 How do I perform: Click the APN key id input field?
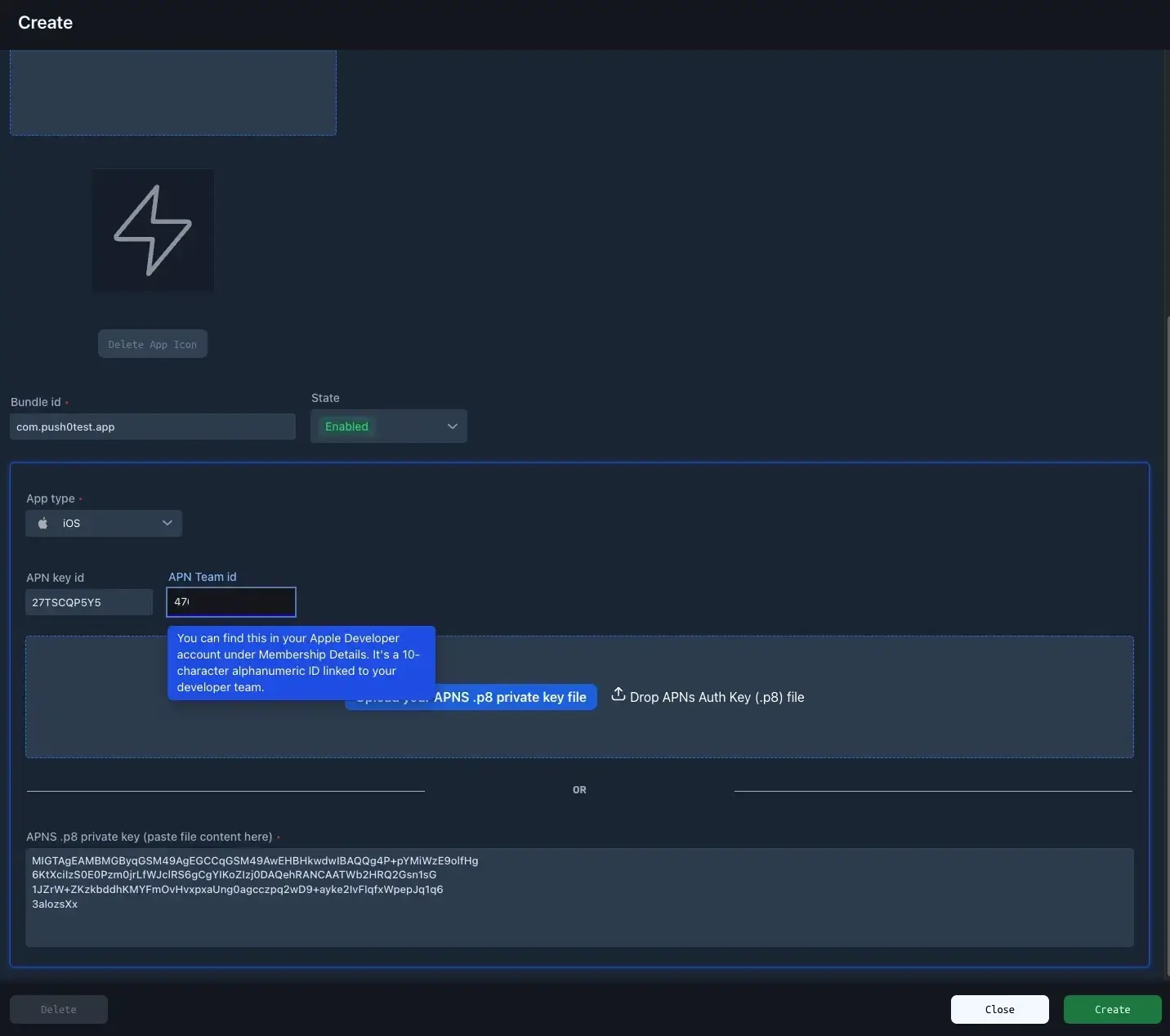(x=89, y=602)
